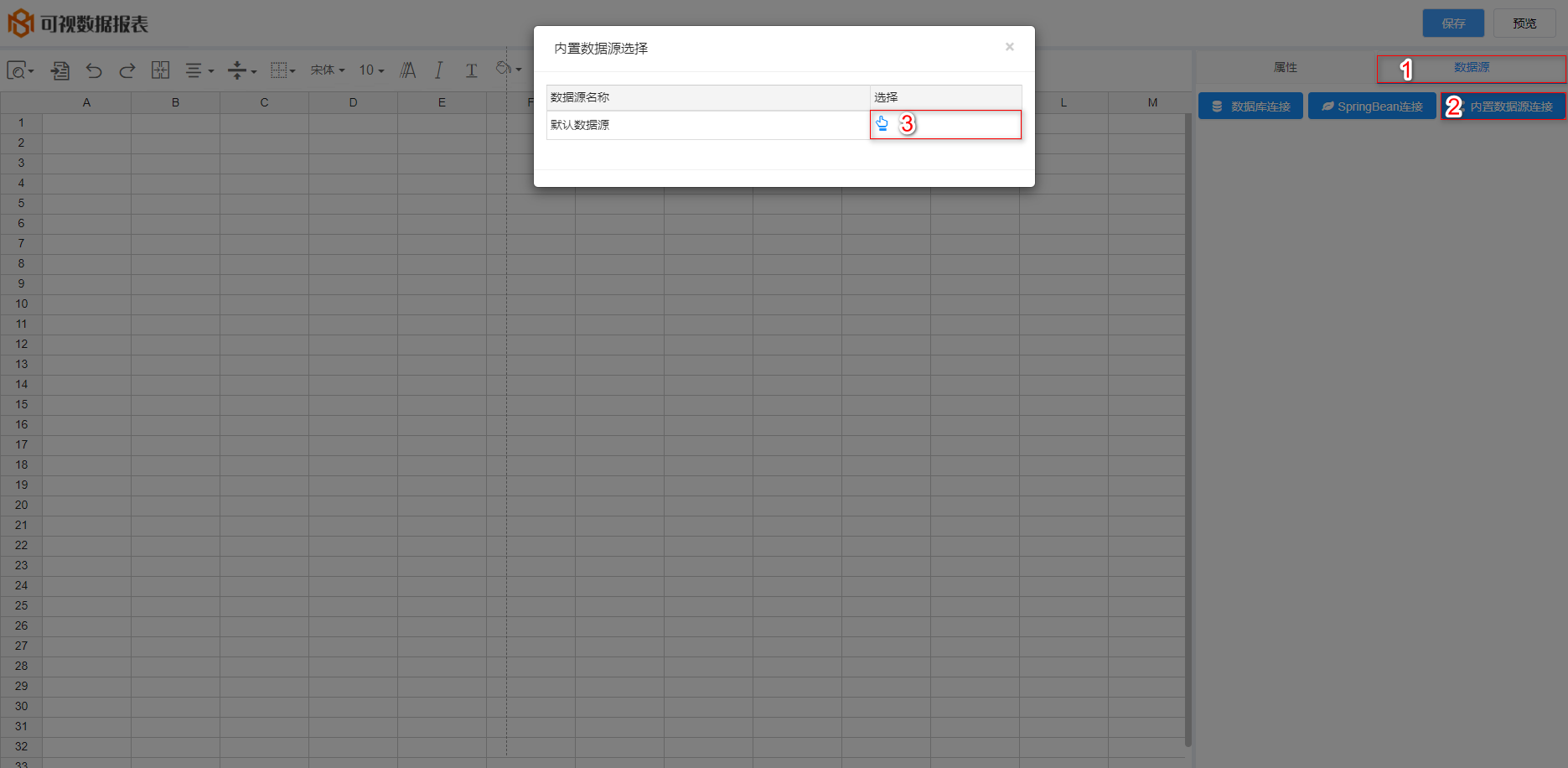Click the hand select icon for 默认数据源
This screenshot has height=768, width=1568.
(882, 124)
